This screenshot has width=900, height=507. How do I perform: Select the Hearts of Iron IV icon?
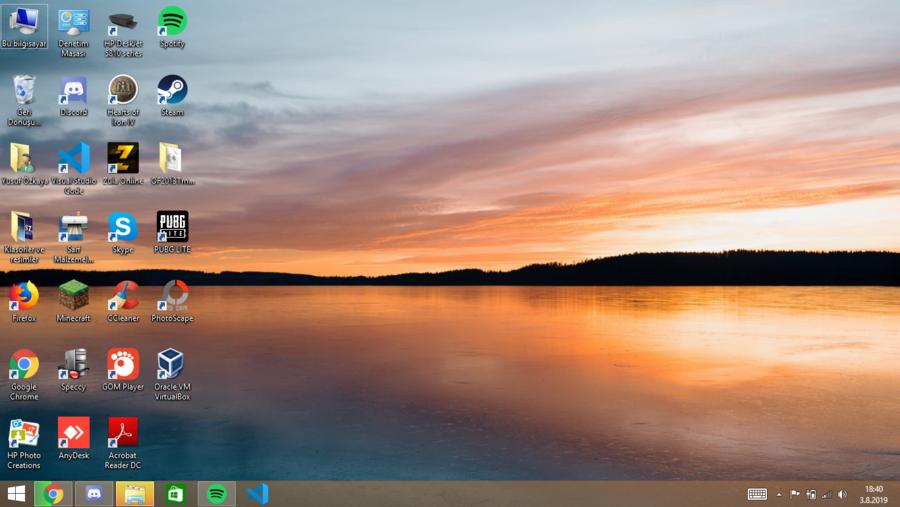point(123,100)
